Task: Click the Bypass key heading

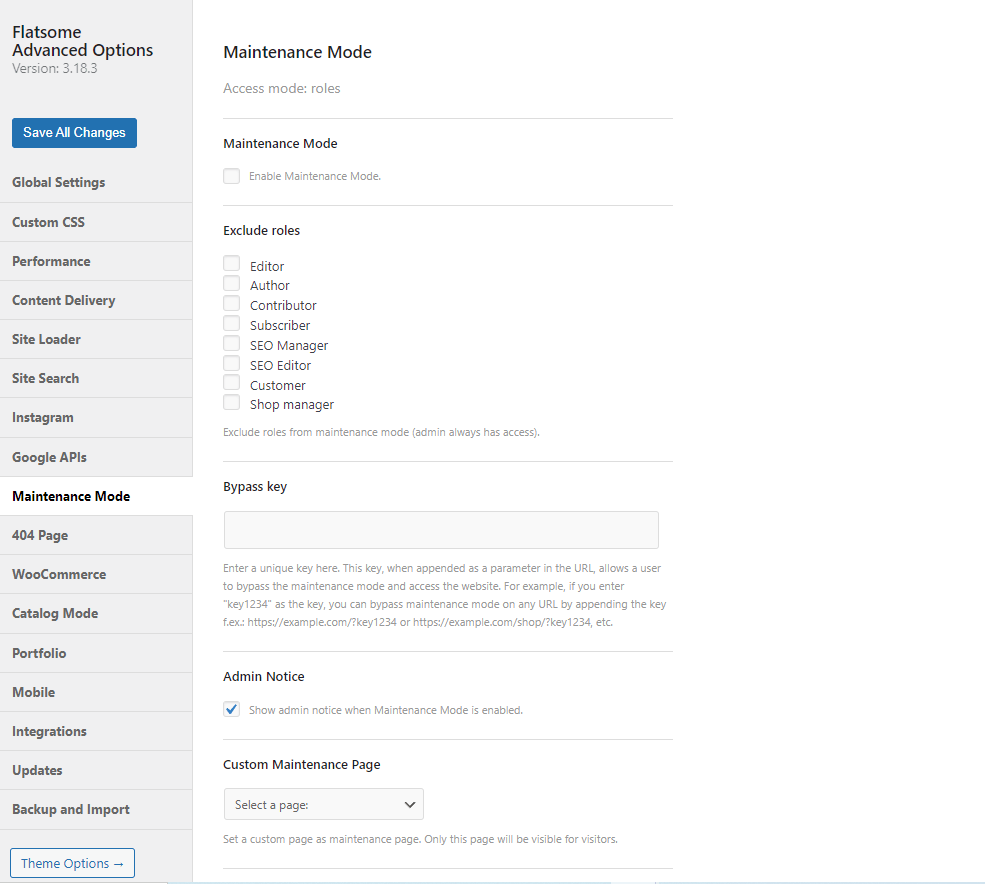Action: 255,487
